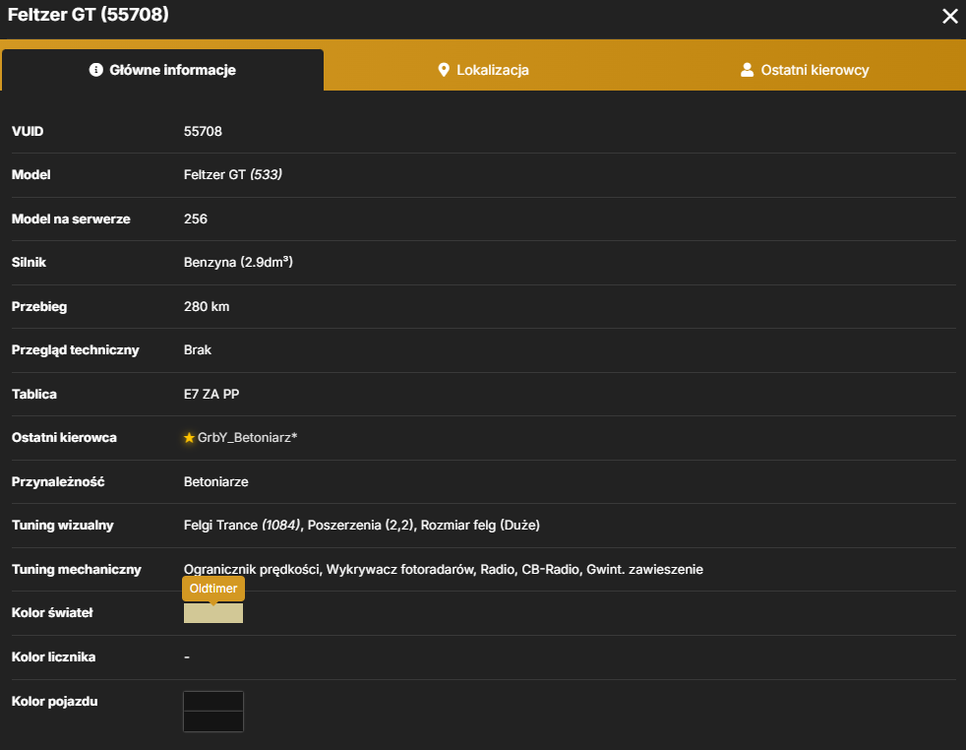
Task: Click the Przynależność row label
Action: (x=58, y=482)
